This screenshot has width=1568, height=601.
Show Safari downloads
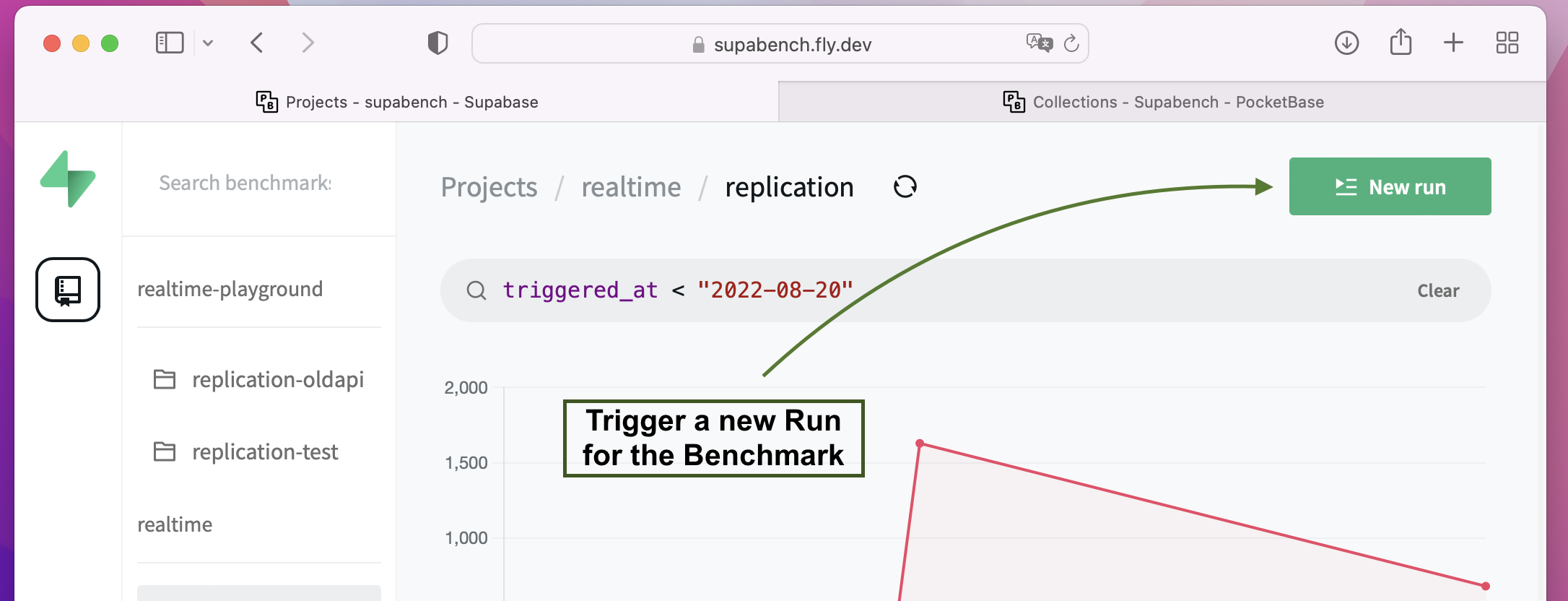[x=1346, y=43]
